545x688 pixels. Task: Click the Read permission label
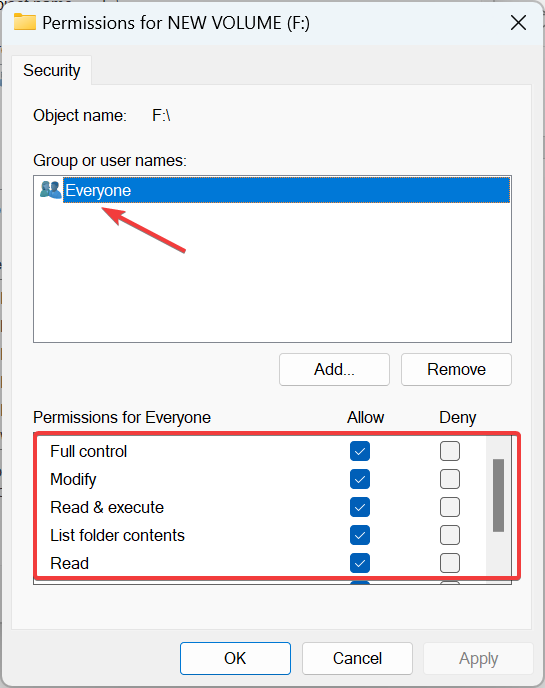[69, 564]
